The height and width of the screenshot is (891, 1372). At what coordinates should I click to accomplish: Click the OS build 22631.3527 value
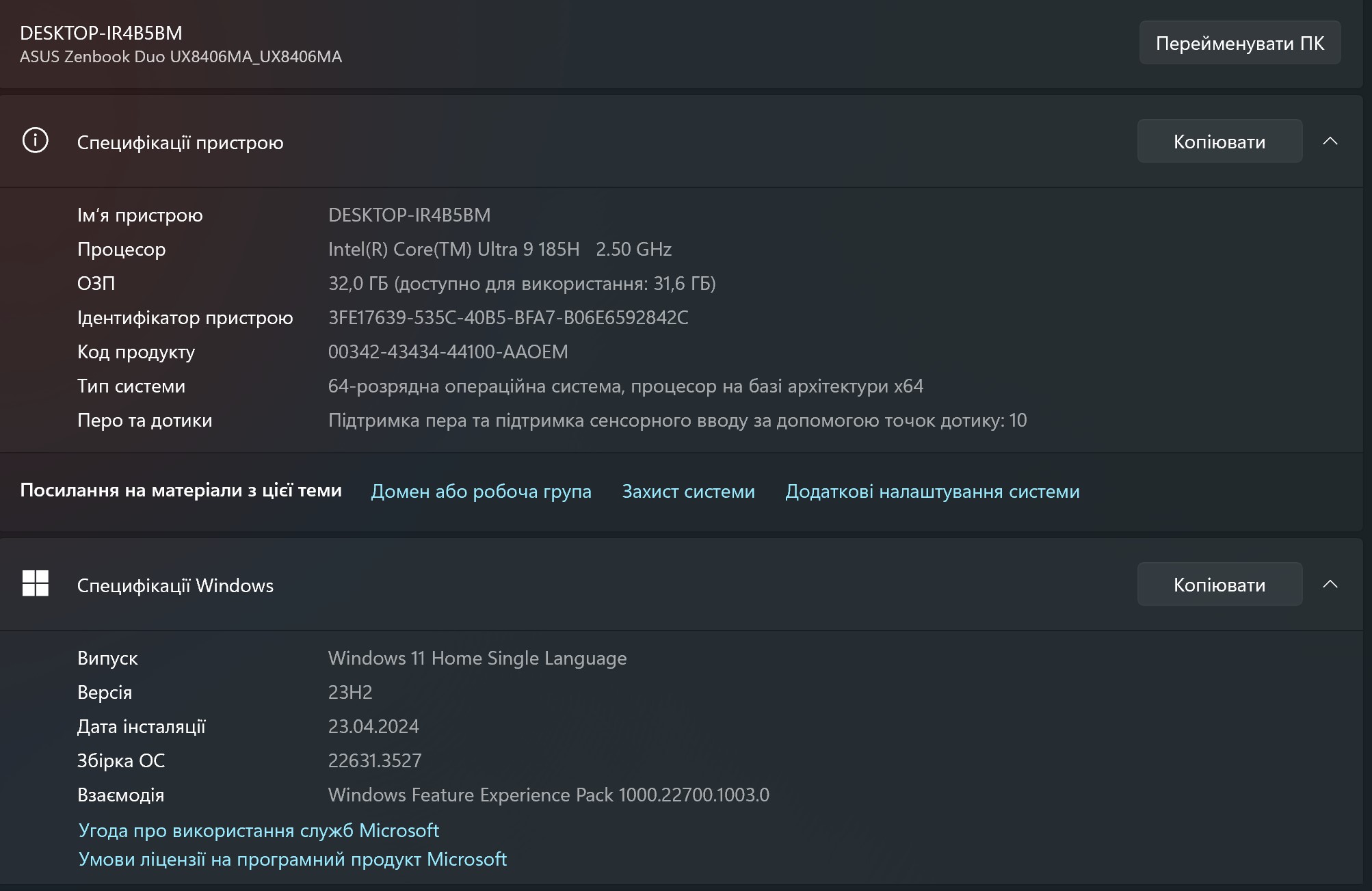point(375,760)
